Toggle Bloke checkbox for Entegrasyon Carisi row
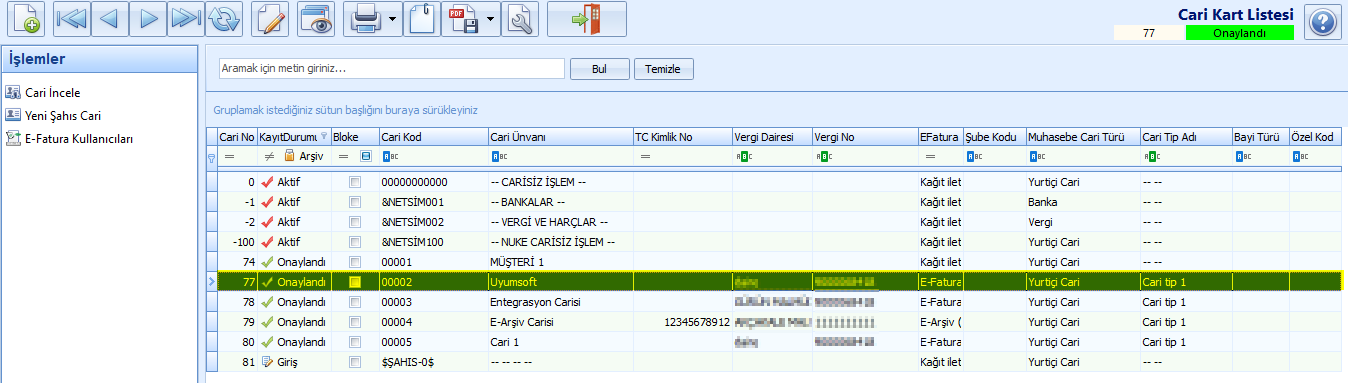This screenshot has width=1348, height=383. [x=354, y=302]
